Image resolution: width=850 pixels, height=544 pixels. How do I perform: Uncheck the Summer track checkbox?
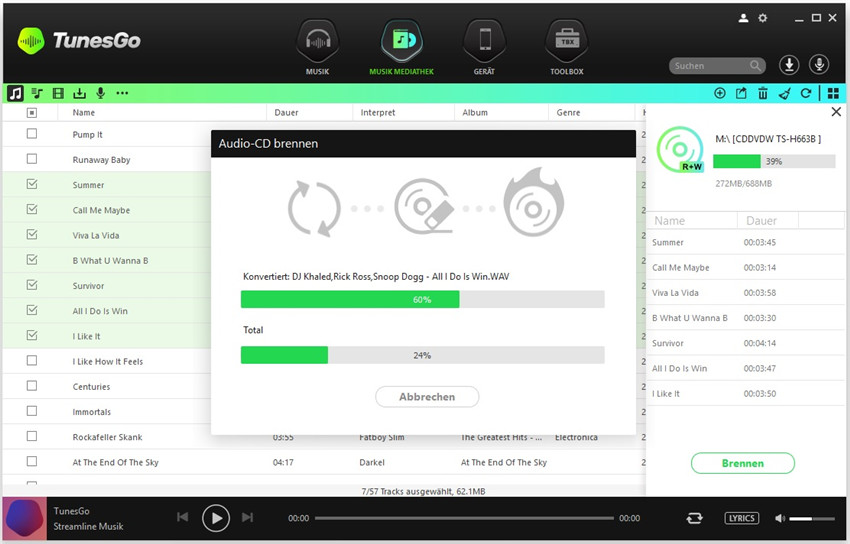point(32,184)
